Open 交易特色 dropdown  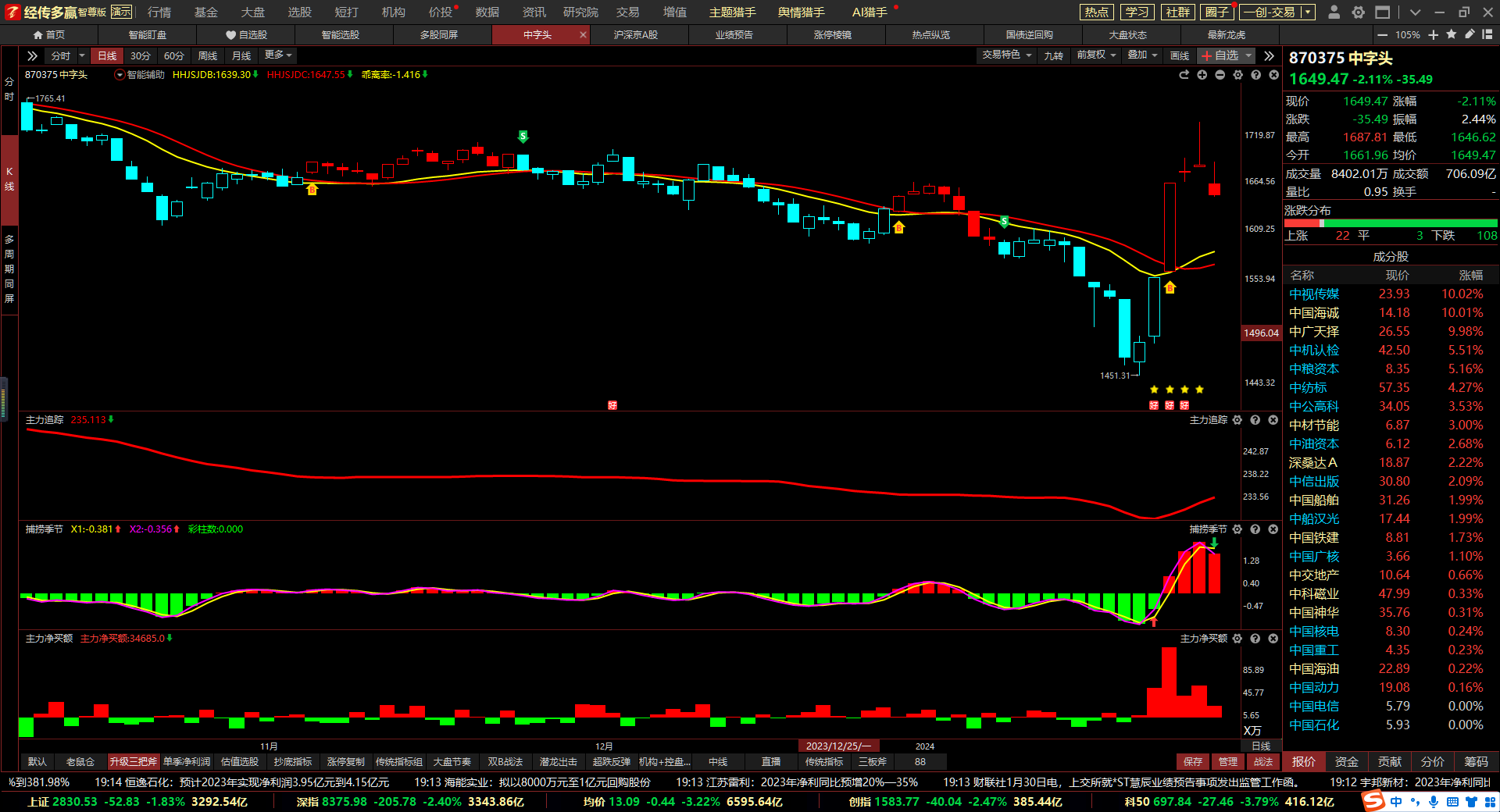point(1007,55)
